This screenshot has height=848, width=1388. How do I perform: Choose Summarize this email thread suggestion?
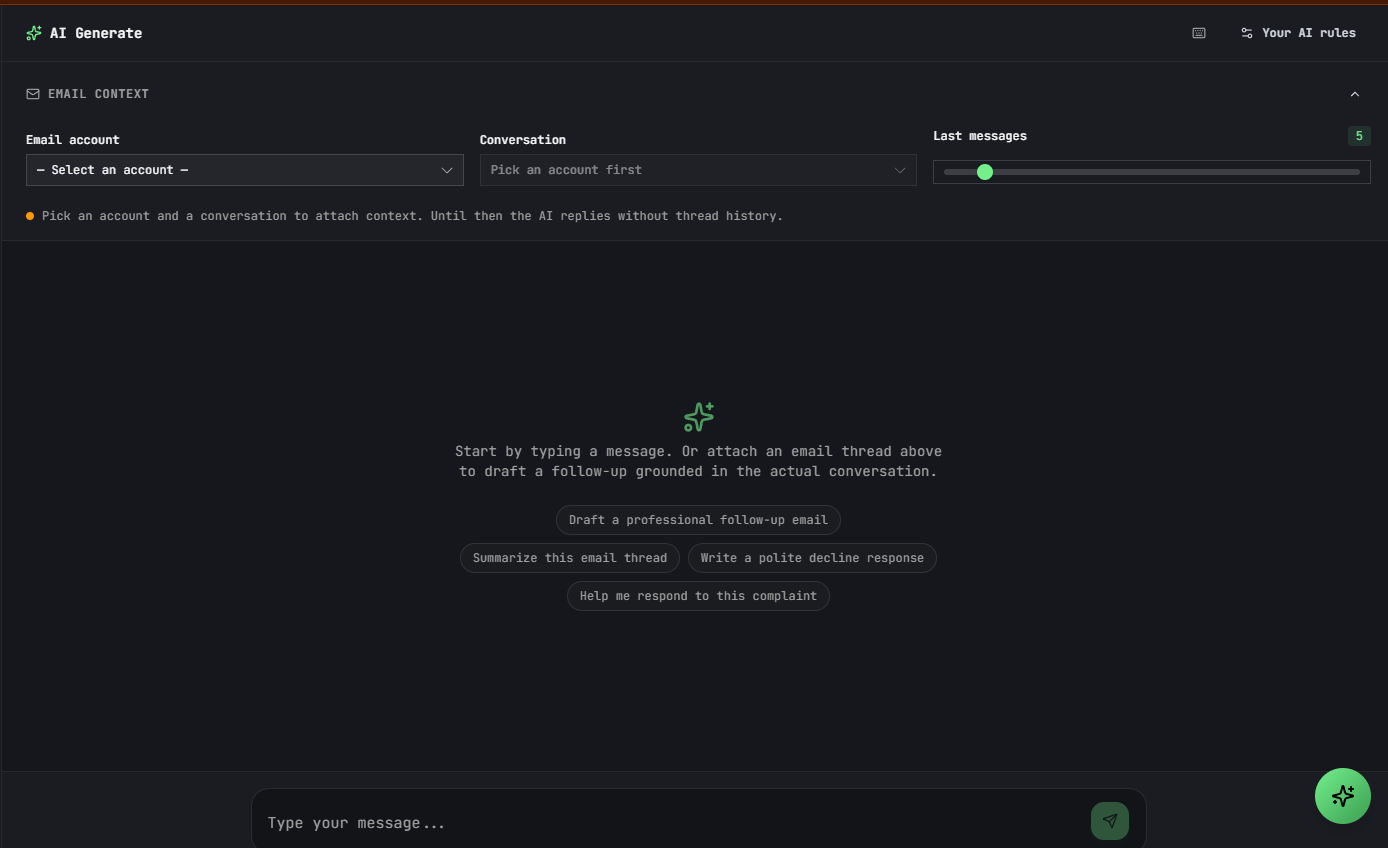pyautogui.click(x=570, y=558)
